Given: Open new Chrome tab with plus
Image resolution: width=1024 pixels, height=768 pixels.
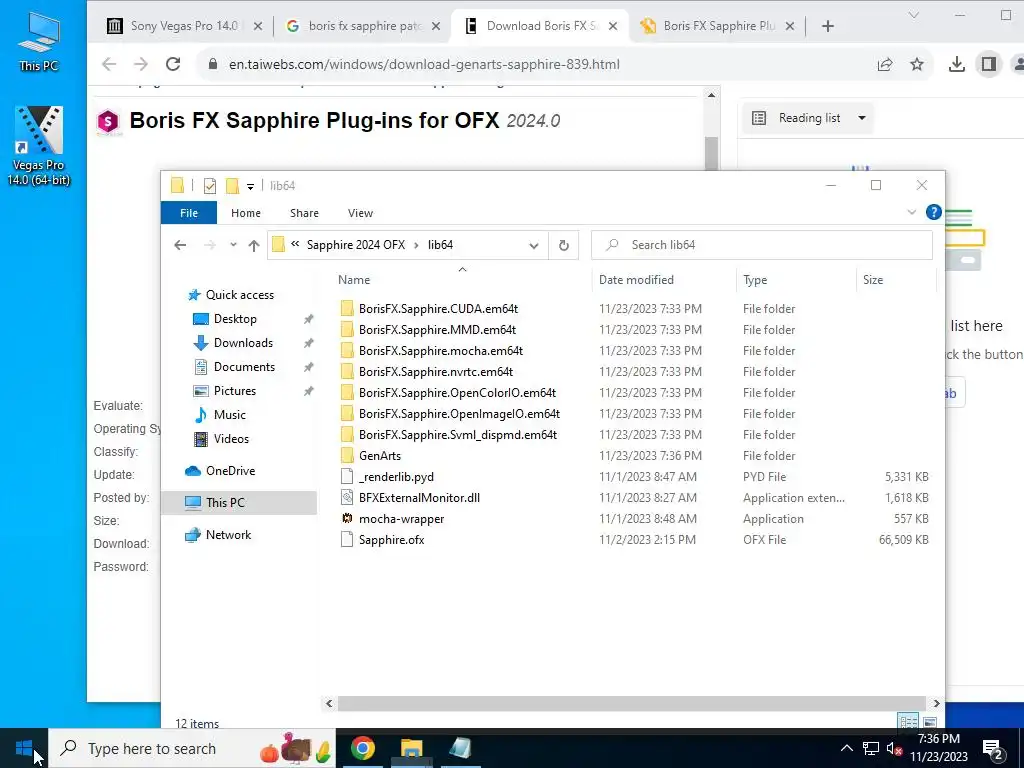Looking at the screenshot, I should 828,26.
